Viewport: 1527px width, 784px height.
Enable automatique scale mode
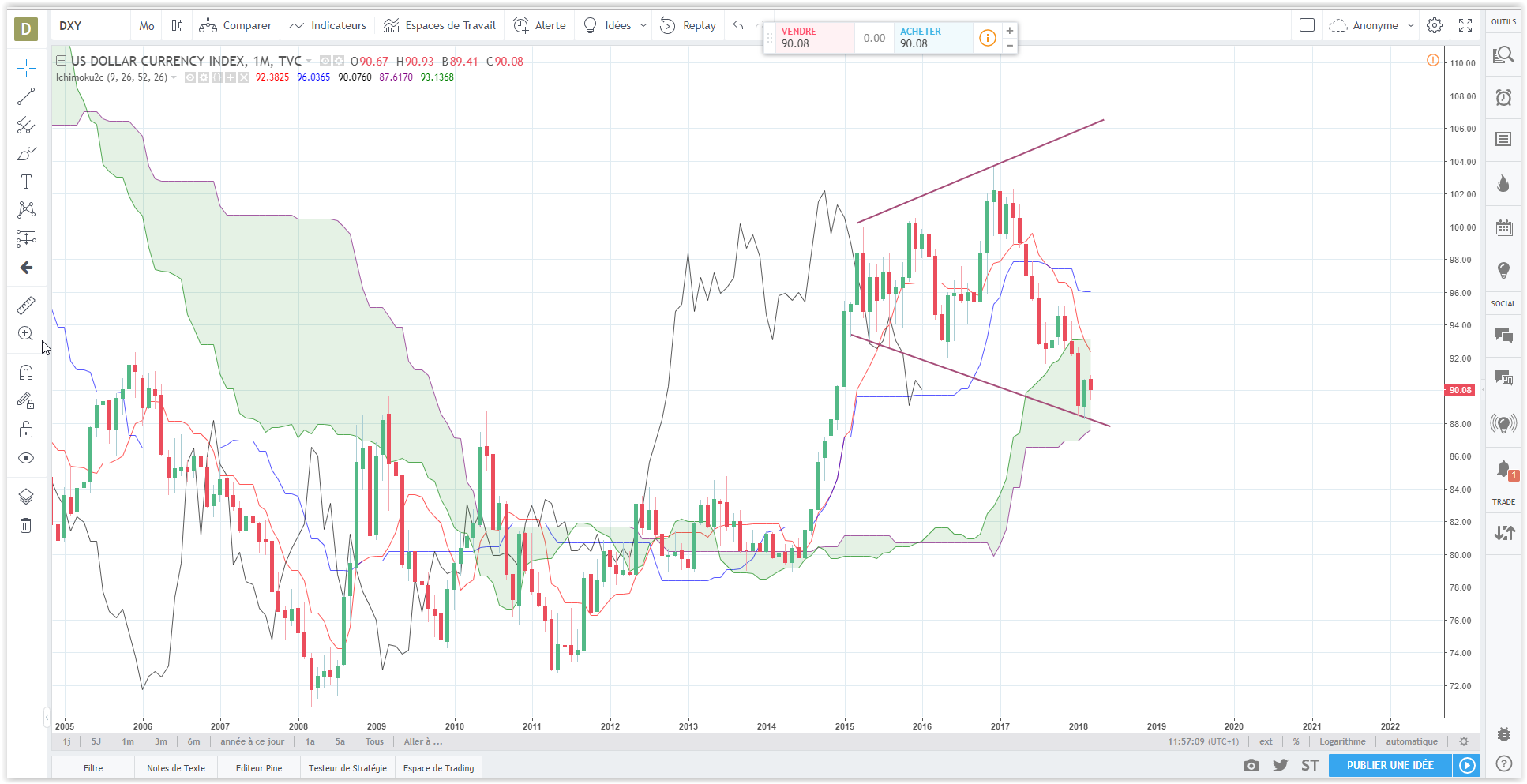click(1411, 741)
